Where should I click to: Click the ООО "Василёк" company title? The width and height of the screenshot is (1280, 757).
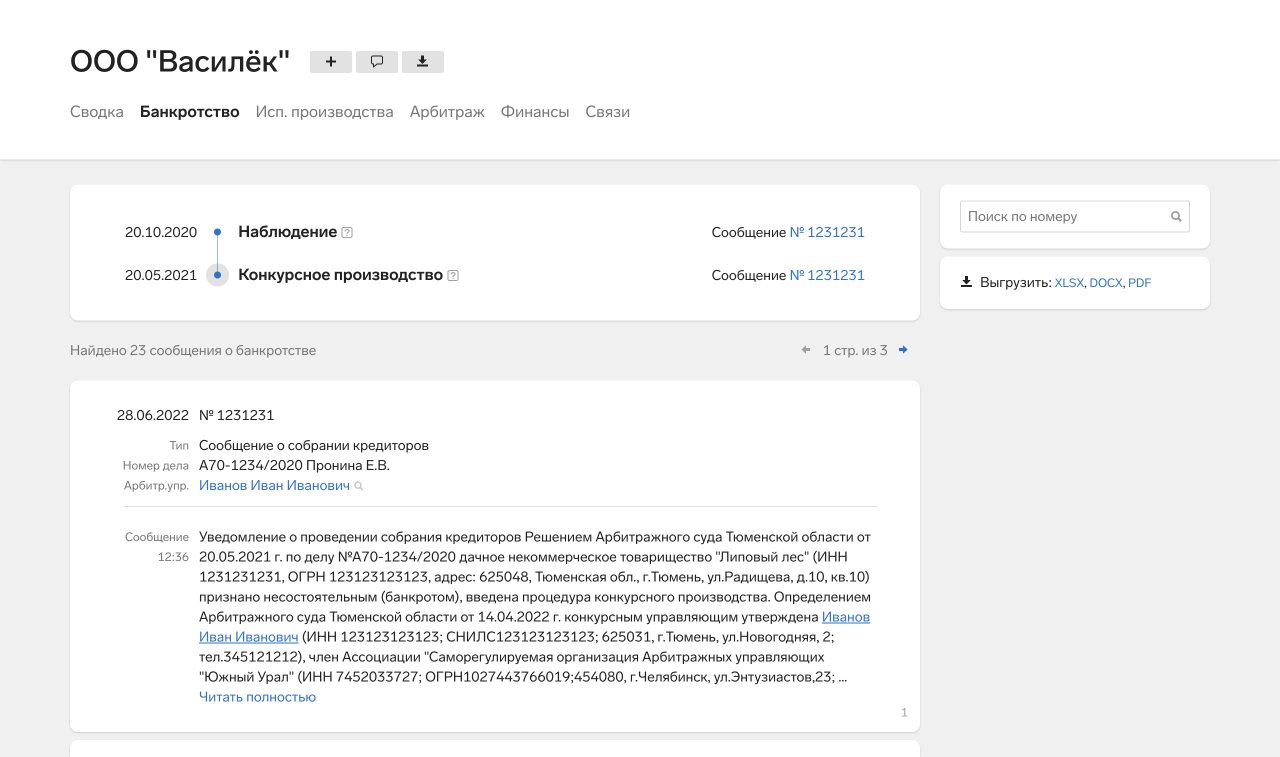180,62
